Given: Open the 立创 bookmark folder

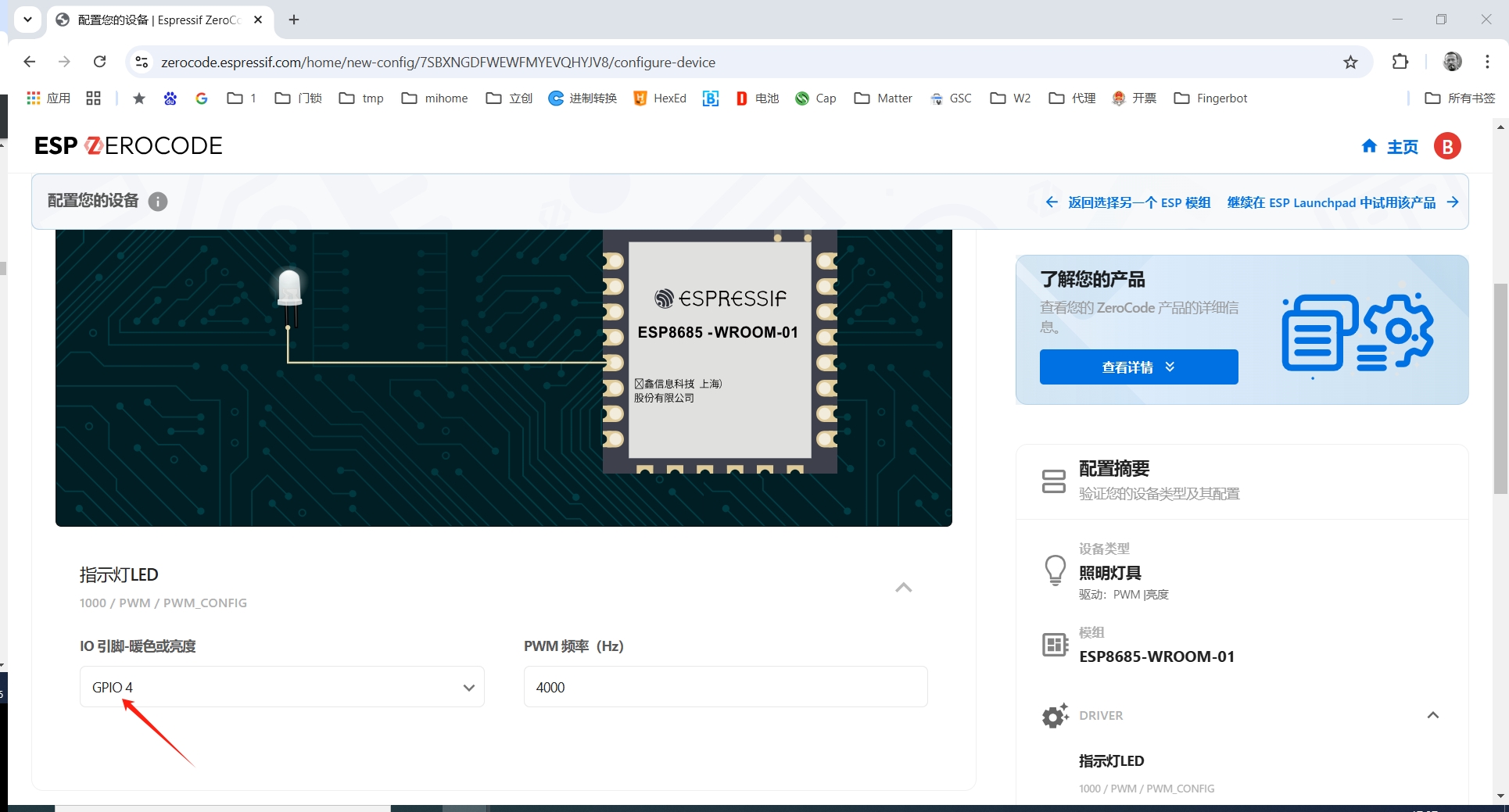Looking at the screenshot, I should point(509,98).
